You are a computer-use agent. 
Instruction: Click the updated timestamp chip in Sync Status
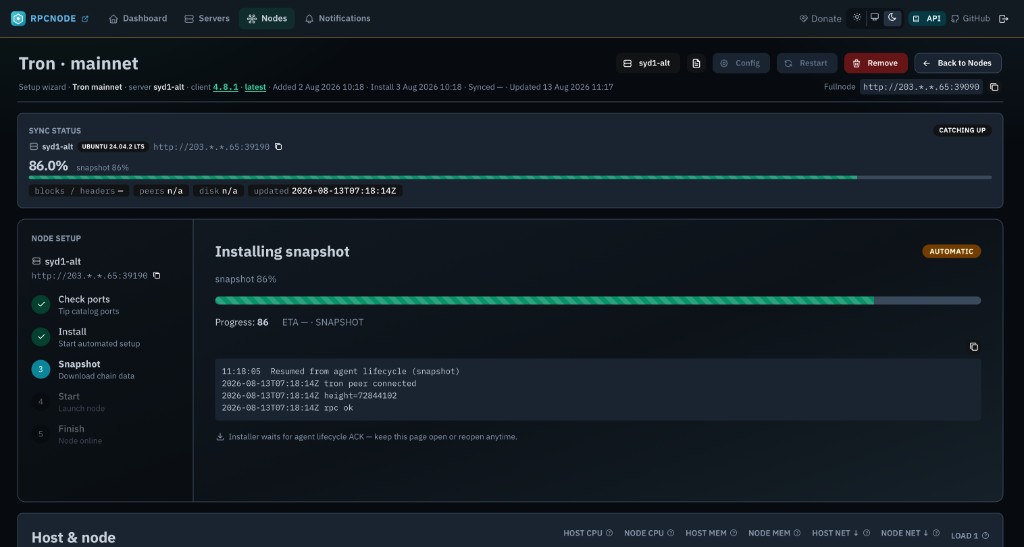[325, 191]
